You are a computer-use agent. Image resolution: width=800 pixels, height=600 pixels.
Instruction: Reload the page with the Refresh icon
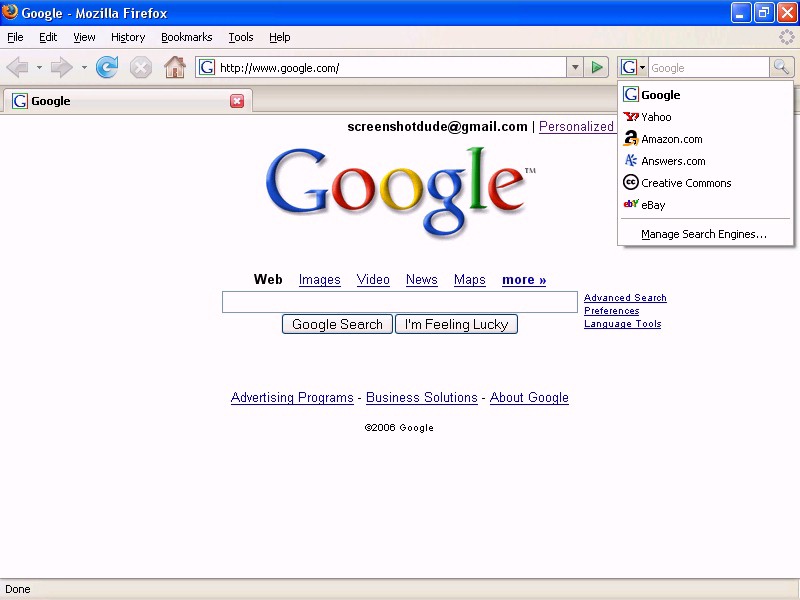click(107, 67)
